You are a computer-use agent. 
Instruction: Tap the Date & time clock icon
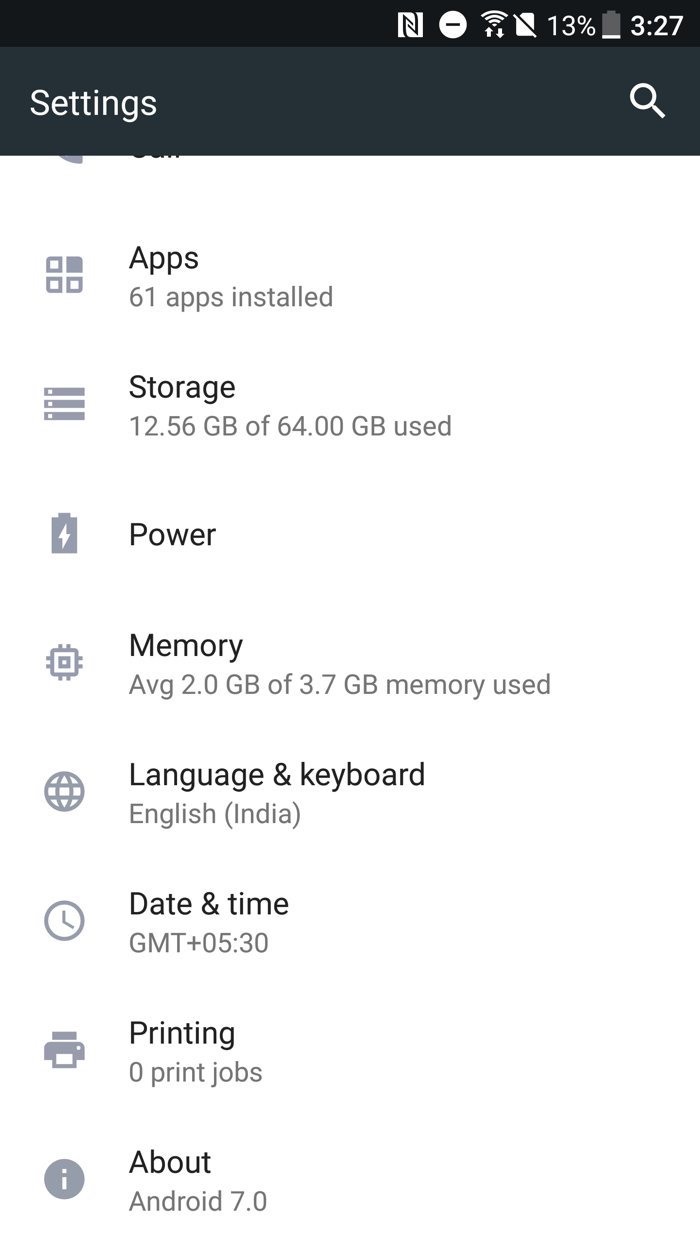[65, 920]
